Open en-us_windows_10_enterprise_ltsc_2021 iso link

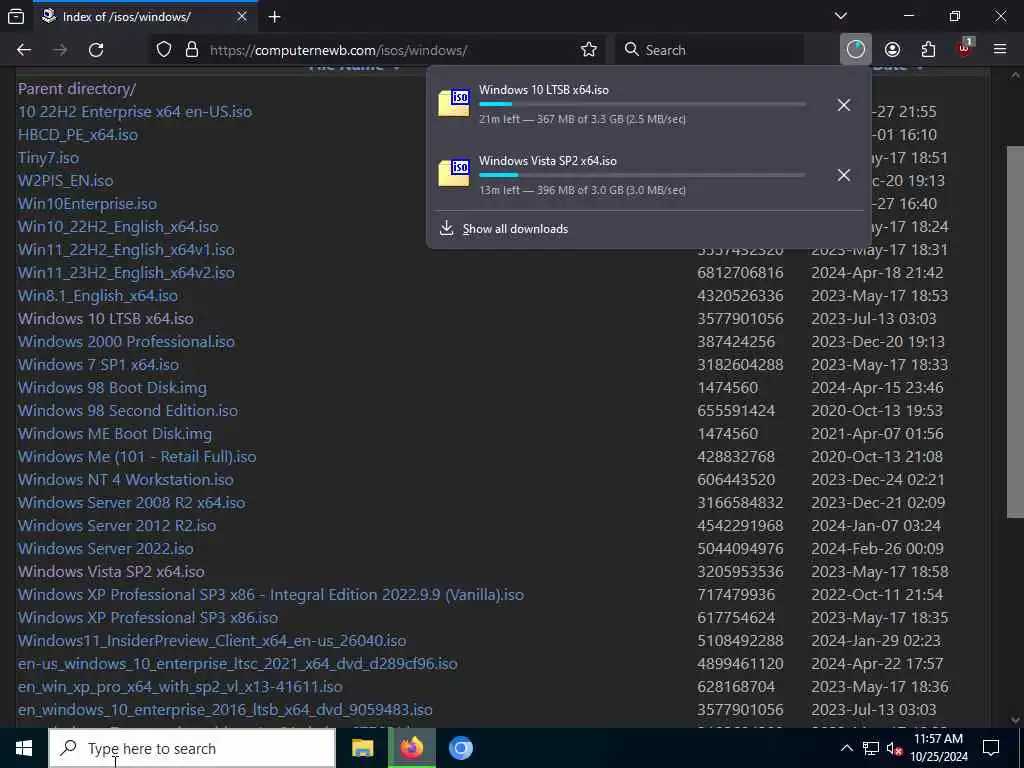pyautogui.click(x=238, y=664)
